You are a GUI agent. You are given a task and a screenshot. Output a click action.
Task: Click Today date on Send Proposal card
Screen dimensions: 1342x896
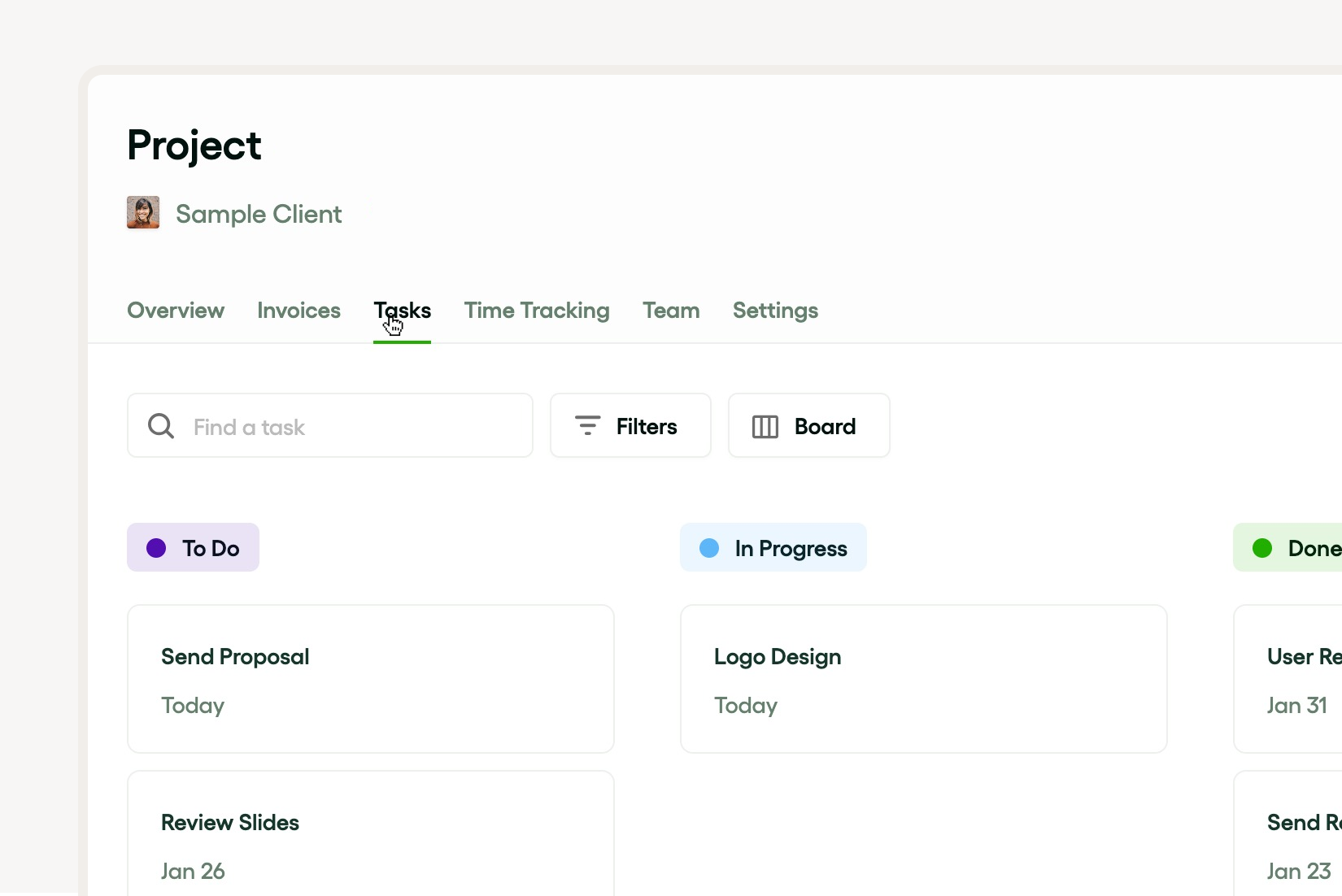pyautogui.click(x=193, y=706)
